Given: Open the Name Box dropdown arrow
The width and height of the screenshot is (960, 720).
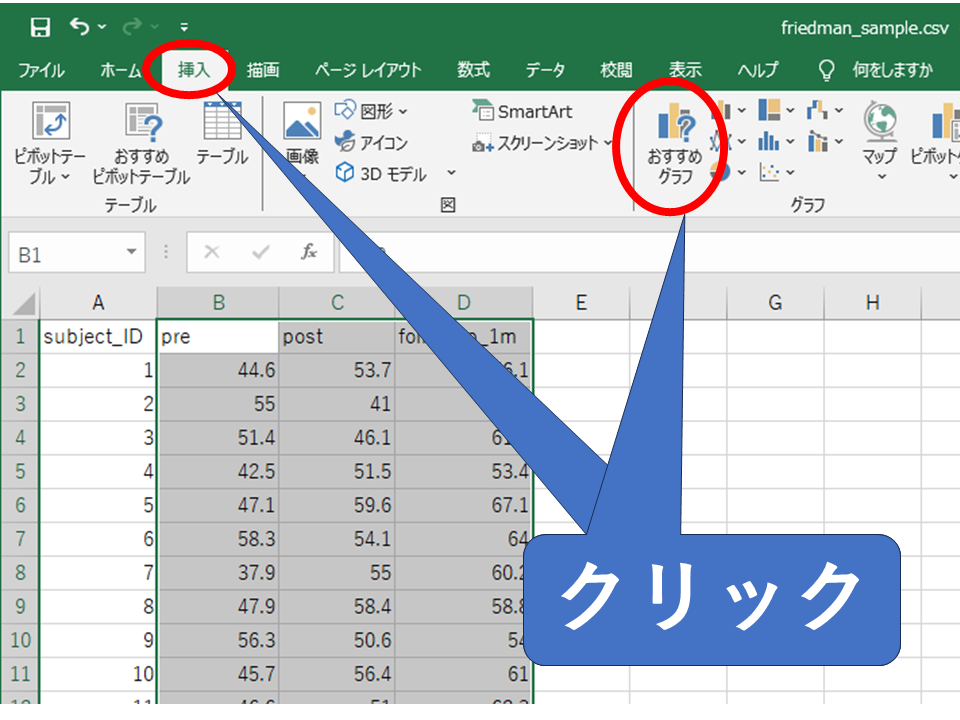Looking at the screenshot, I should [x=131, y=254].
